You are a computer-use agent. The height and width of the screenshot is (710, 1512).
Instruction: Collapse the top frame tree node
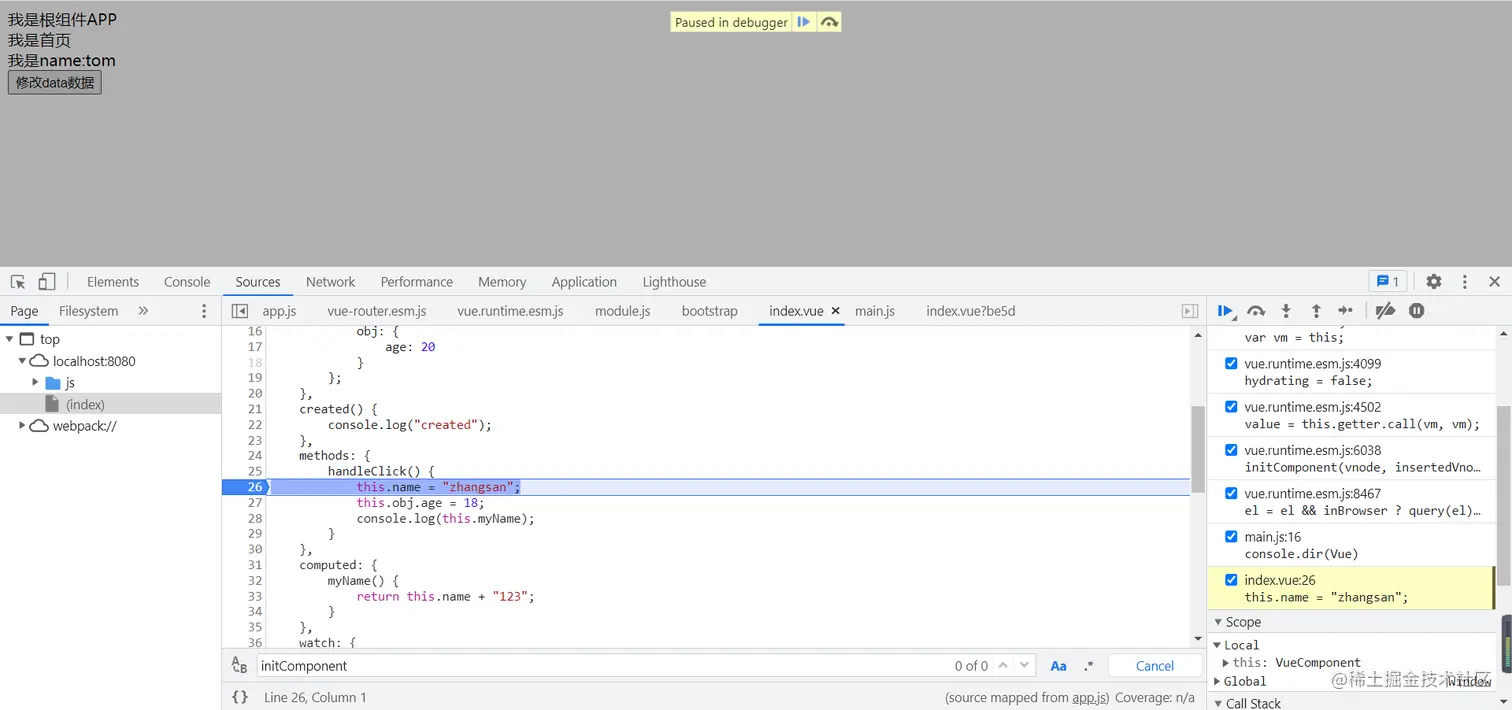9,339
